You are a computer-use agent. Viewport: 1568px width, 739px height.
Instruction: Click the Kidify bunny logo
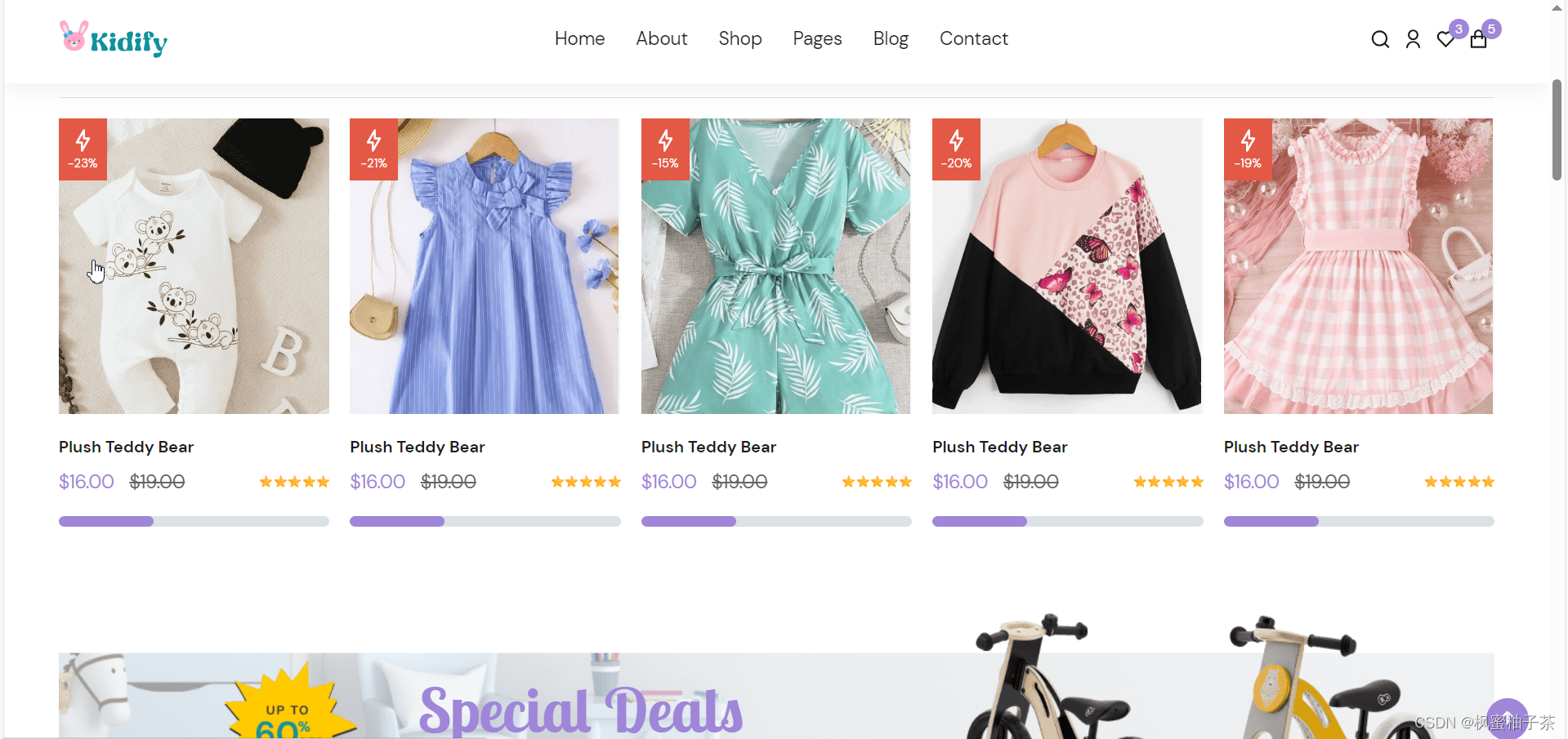(114, 38)
